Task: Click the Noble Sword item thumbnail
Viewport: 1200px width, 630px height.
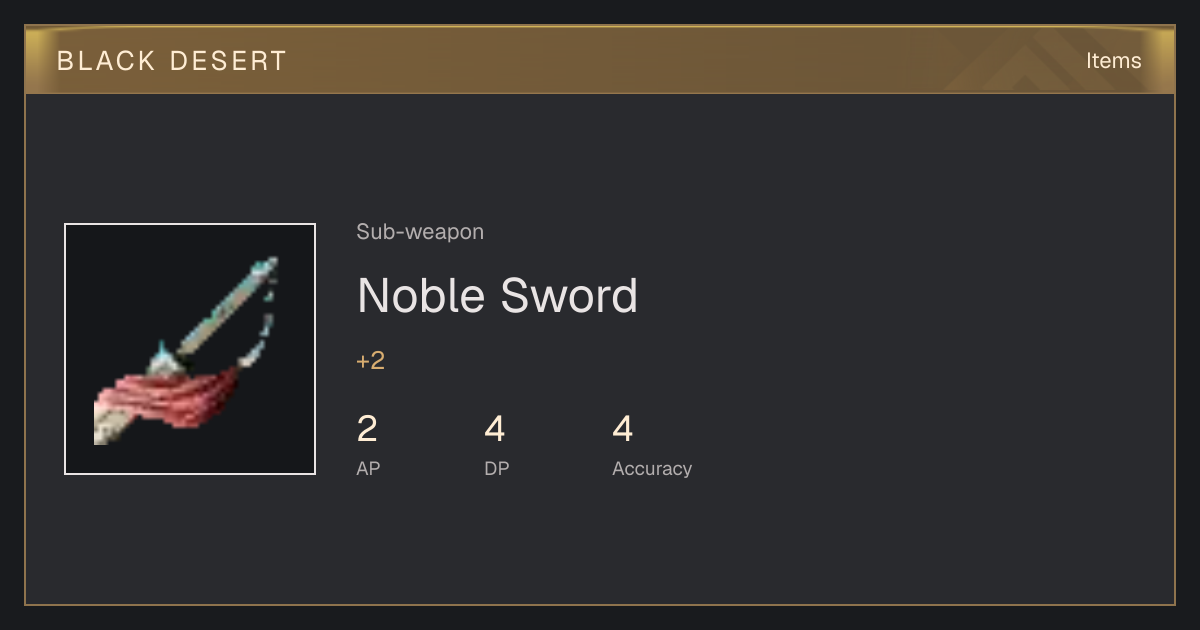Action: click(190, 349)
